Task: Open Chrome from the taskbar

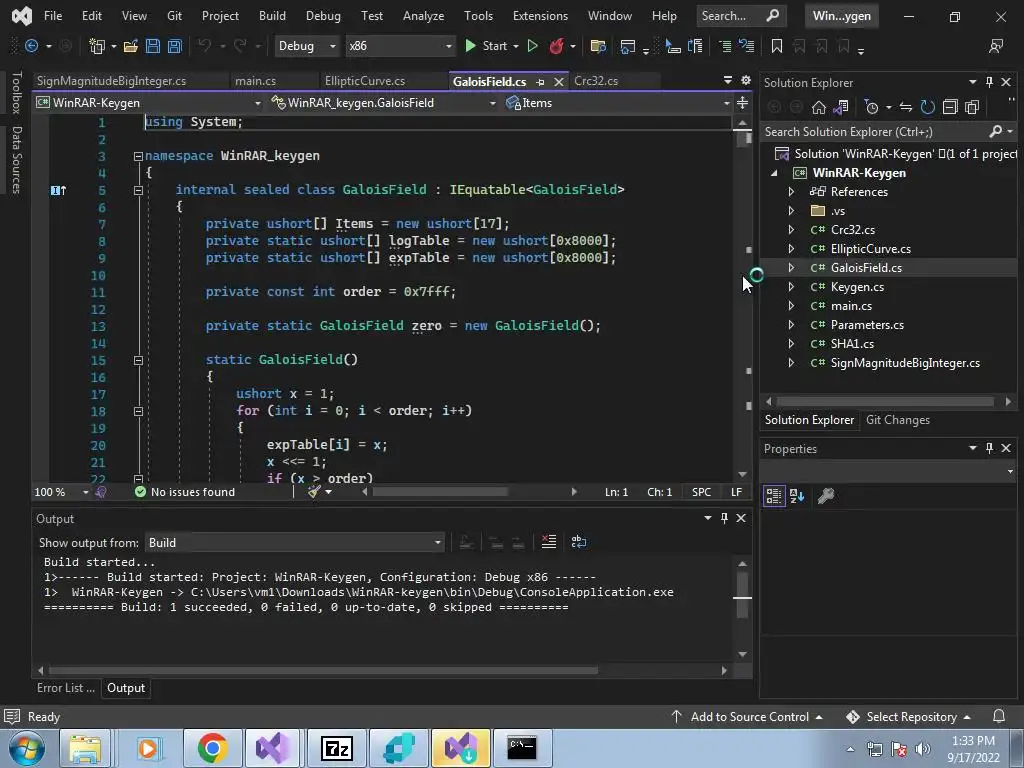Action: click(x=212, y=748)
